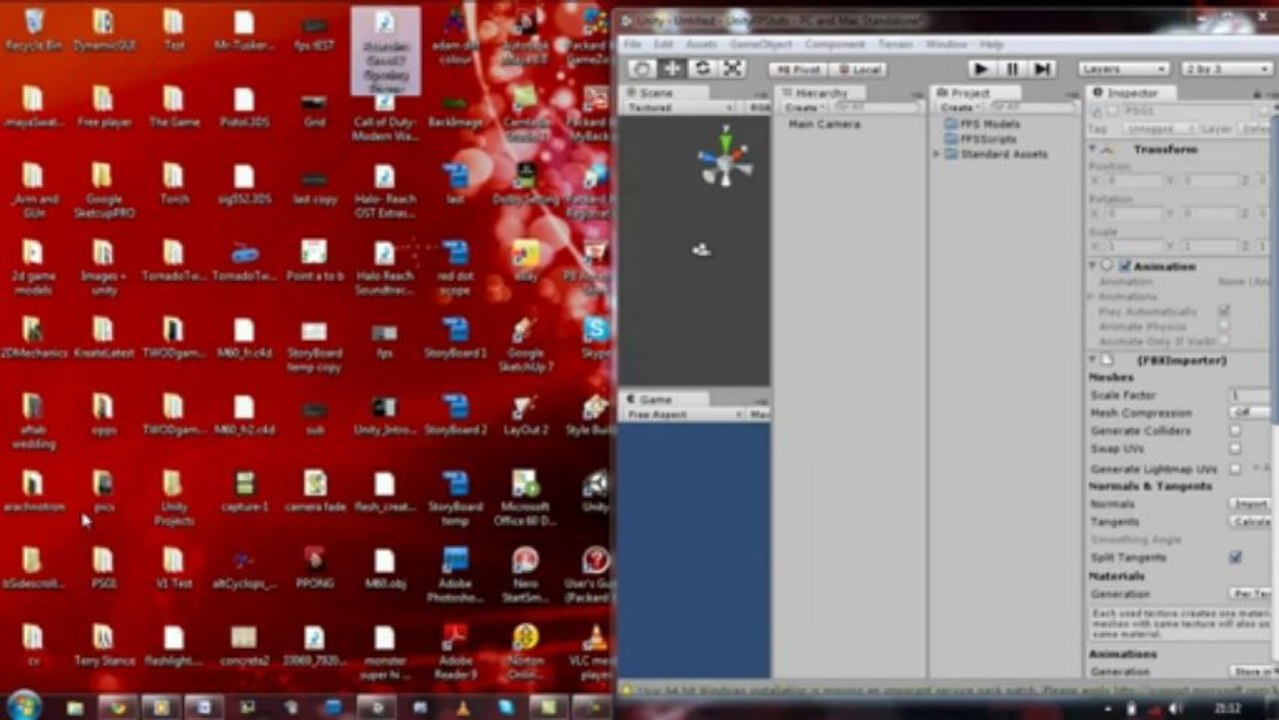The image size is (1279, 720).
Task: Click the Position X field in Transform
Action: [x=1132, y=181]
